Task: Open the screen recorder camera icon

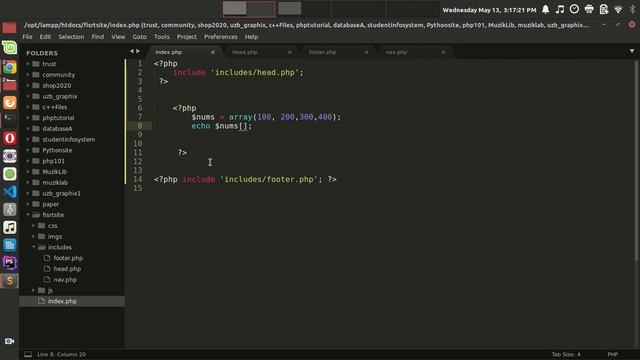Action: [9, 341]
